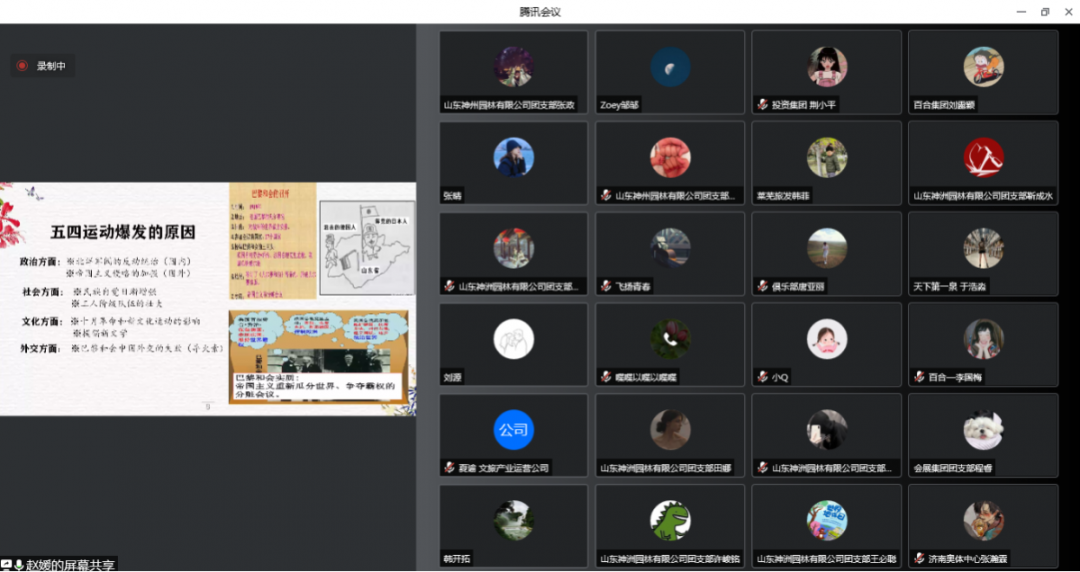Select the 赵媛的屏幕共享 label
This screenshot has height=572, width=1080.
point(70,565)
